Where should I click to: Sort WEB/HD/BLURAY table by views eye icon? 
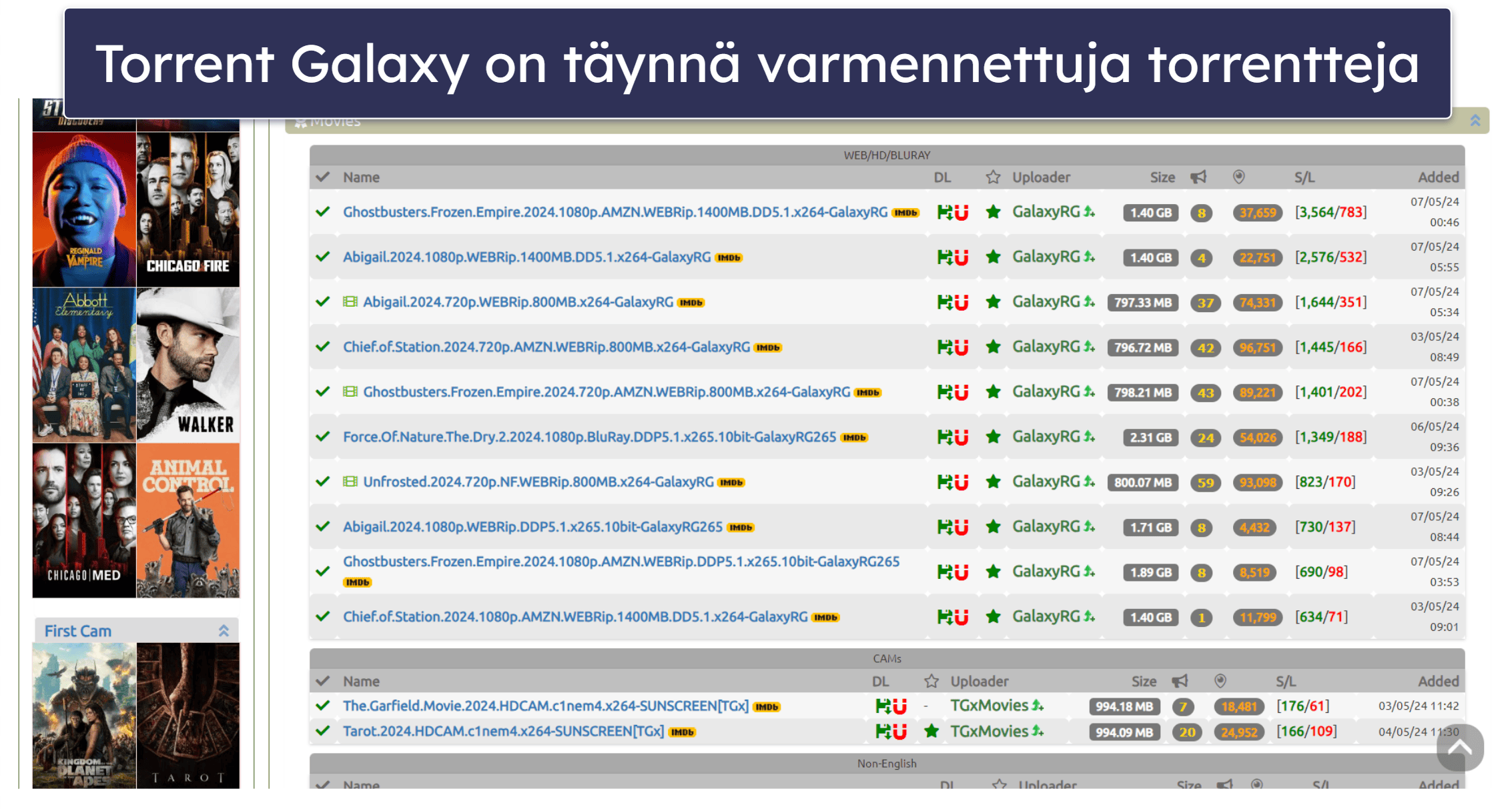click(1238, 177)
